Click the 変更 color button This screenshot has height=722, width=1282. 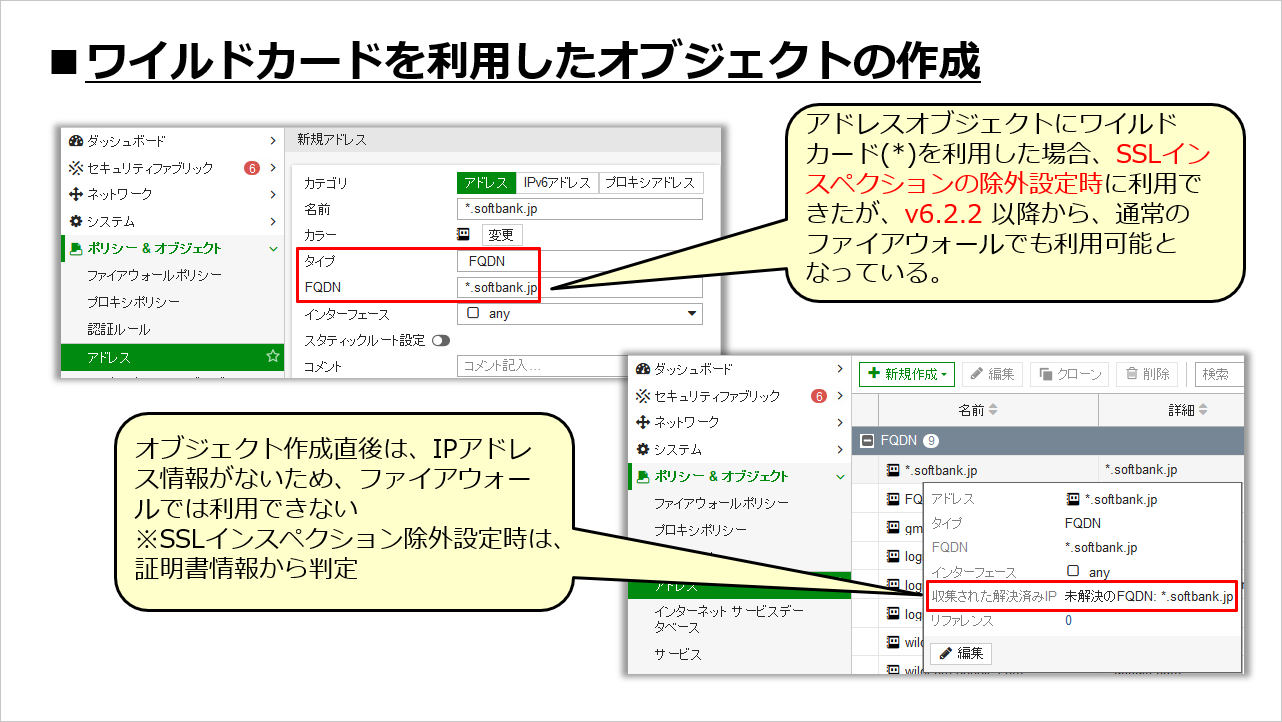click(501, 235)
